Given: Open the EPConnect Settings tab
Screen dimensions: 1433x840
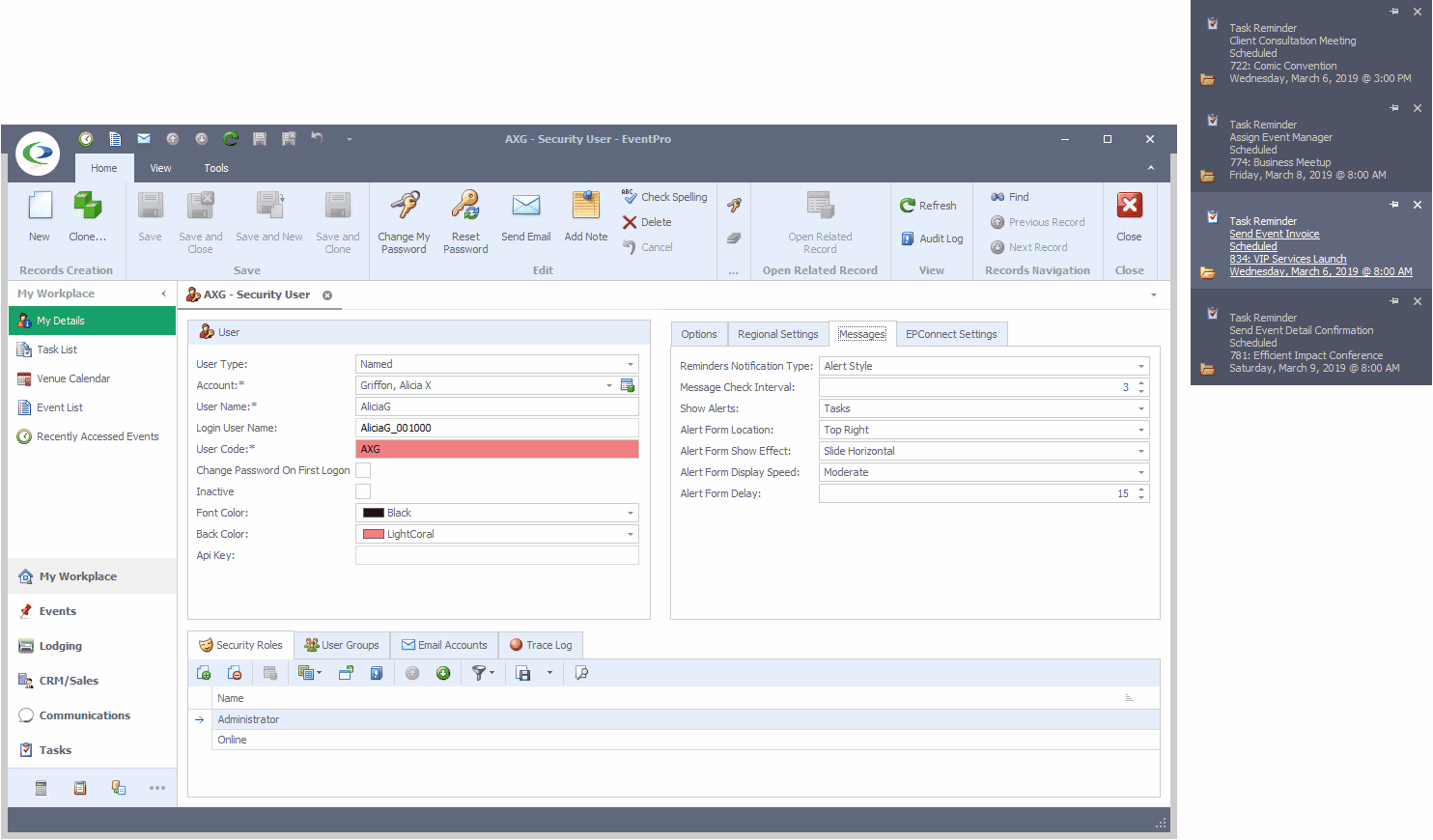Looking at the screenshot, I should (x=951, y=334).
